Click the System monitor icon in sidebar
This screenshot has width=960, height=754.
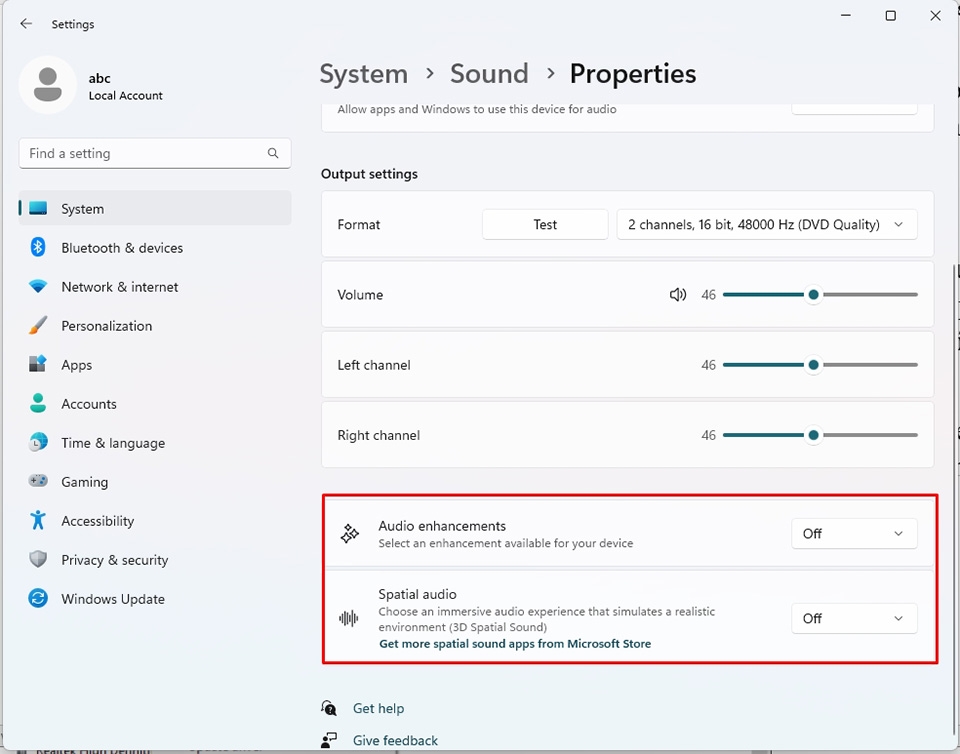pyautogui.click(x=38, y=209)
